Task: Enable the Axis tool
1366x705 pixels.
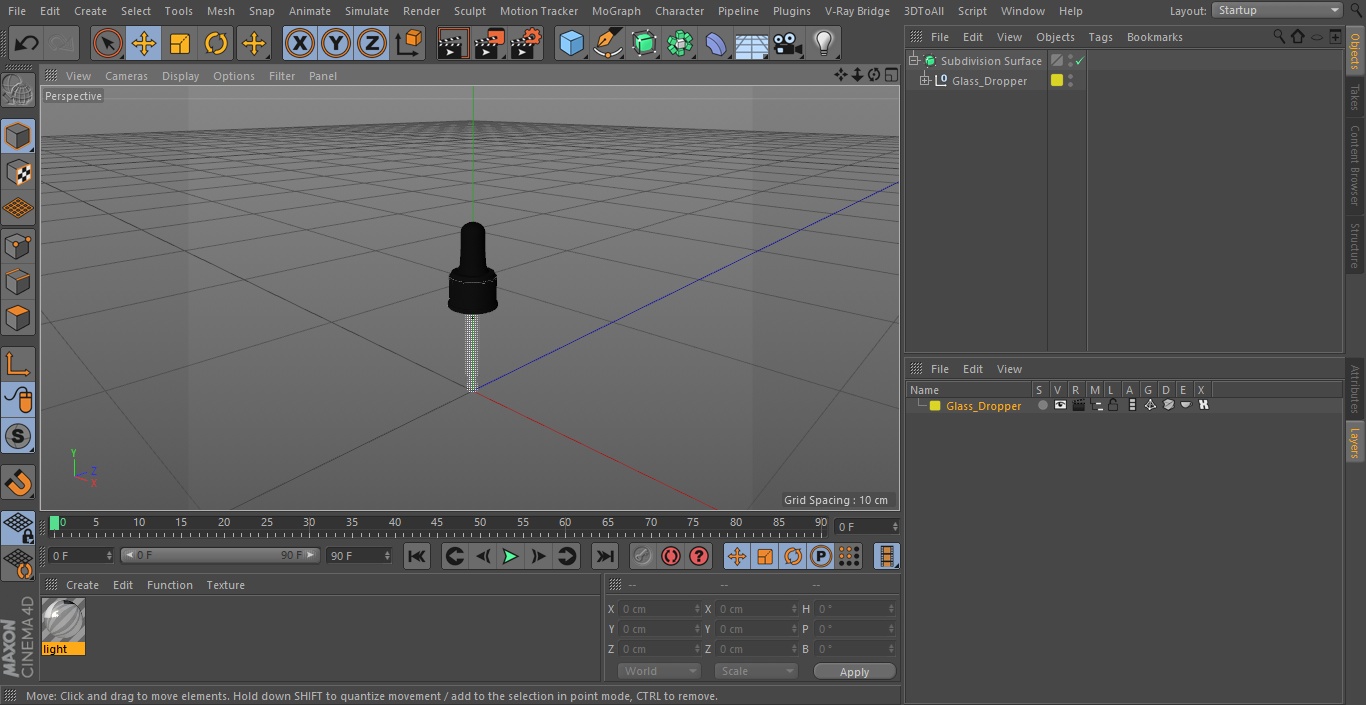Action: click(18, 363)
